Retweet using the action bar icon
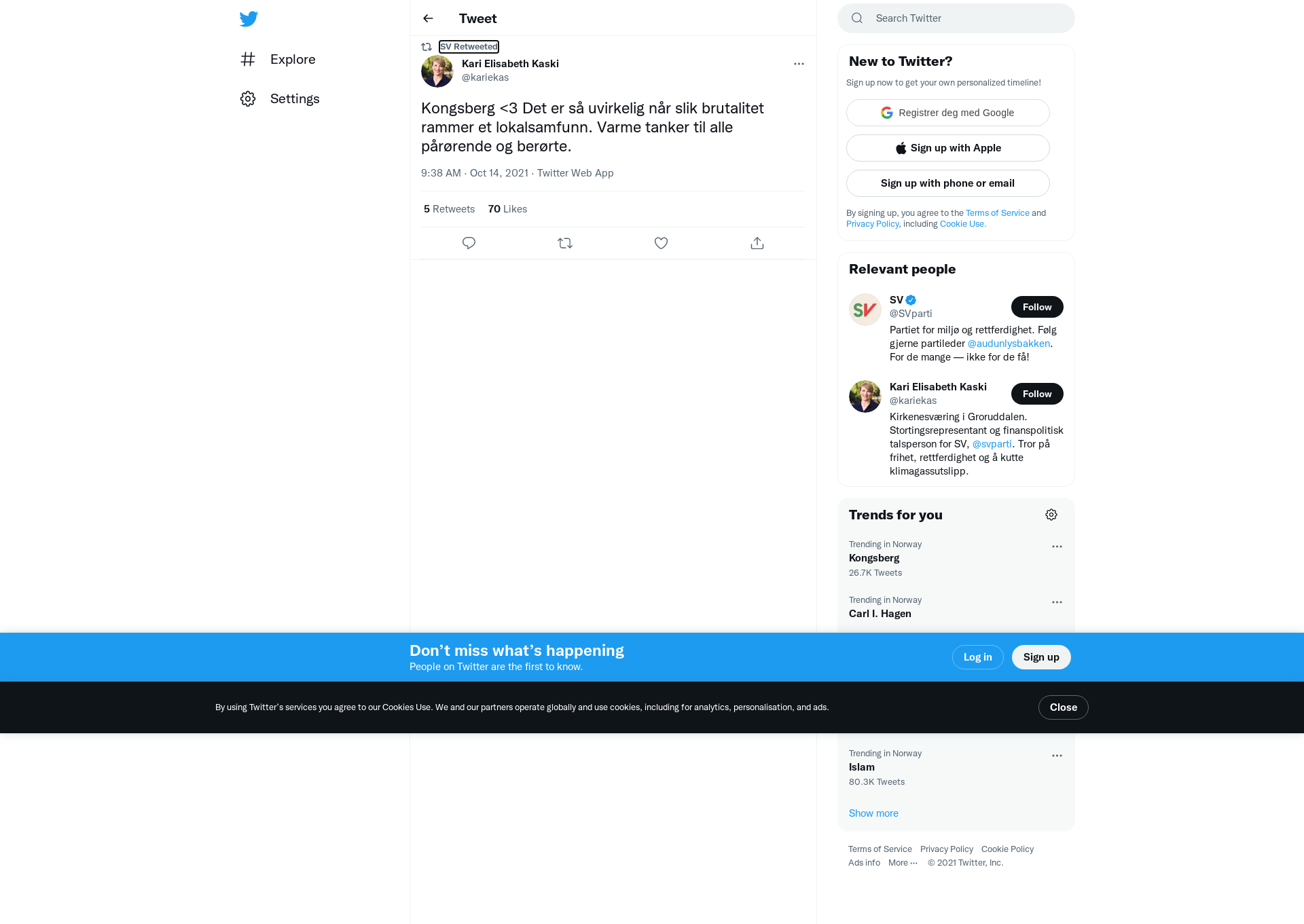The width and height of the screenshot is (1304, 924). (x=565, y=243)
